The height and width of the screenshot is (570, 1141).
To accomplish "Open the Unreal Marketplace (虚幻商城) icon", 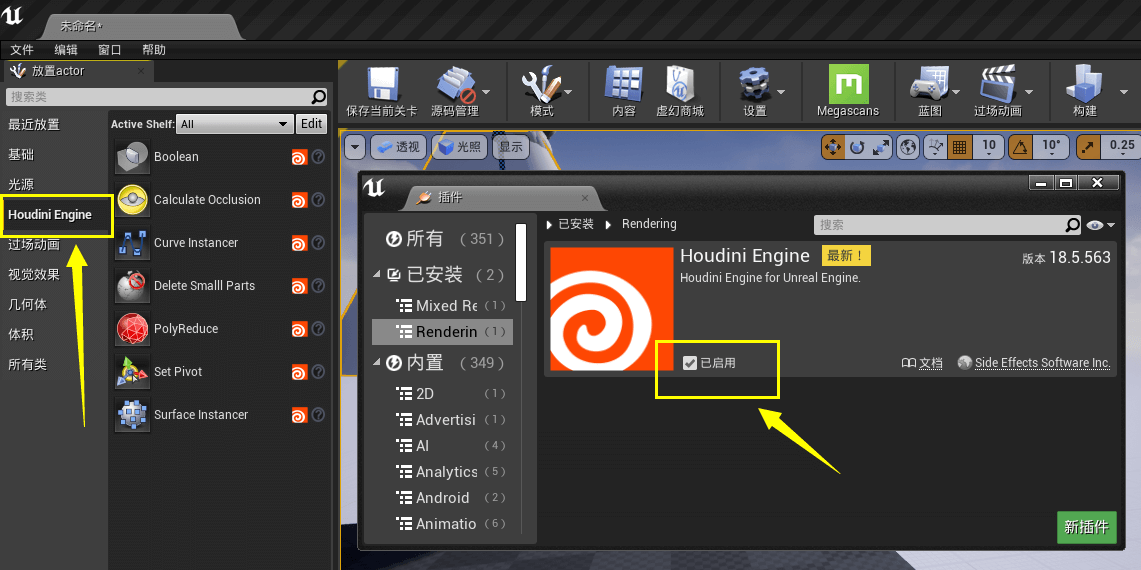I will pyautogui.click(x=680, y=84).
